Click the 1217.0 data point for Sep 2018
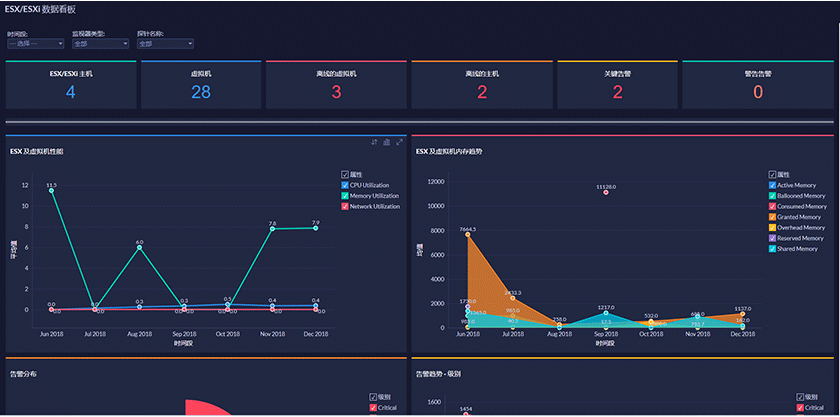This screenshot has height=417, width=840. [x=606, y=312]
